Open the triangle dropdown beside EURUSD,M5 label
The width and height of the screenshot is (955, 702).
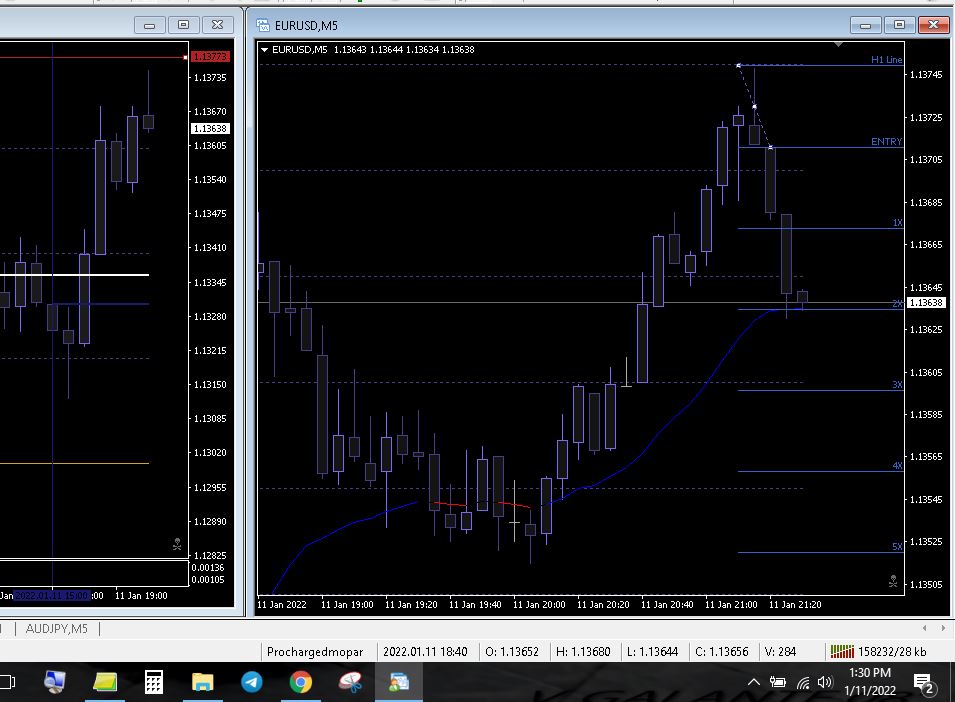tap(264, 49)
